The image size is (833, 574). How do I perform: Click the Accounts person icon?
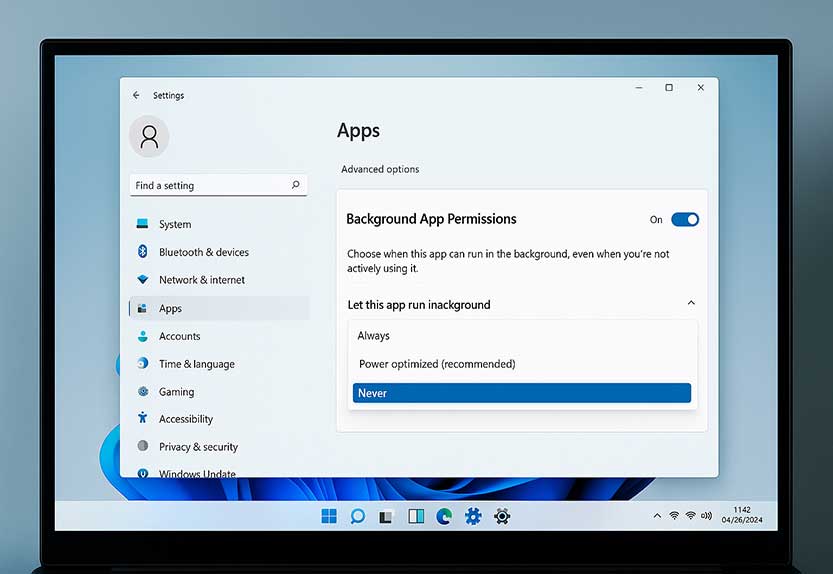[x=142, y=336]
